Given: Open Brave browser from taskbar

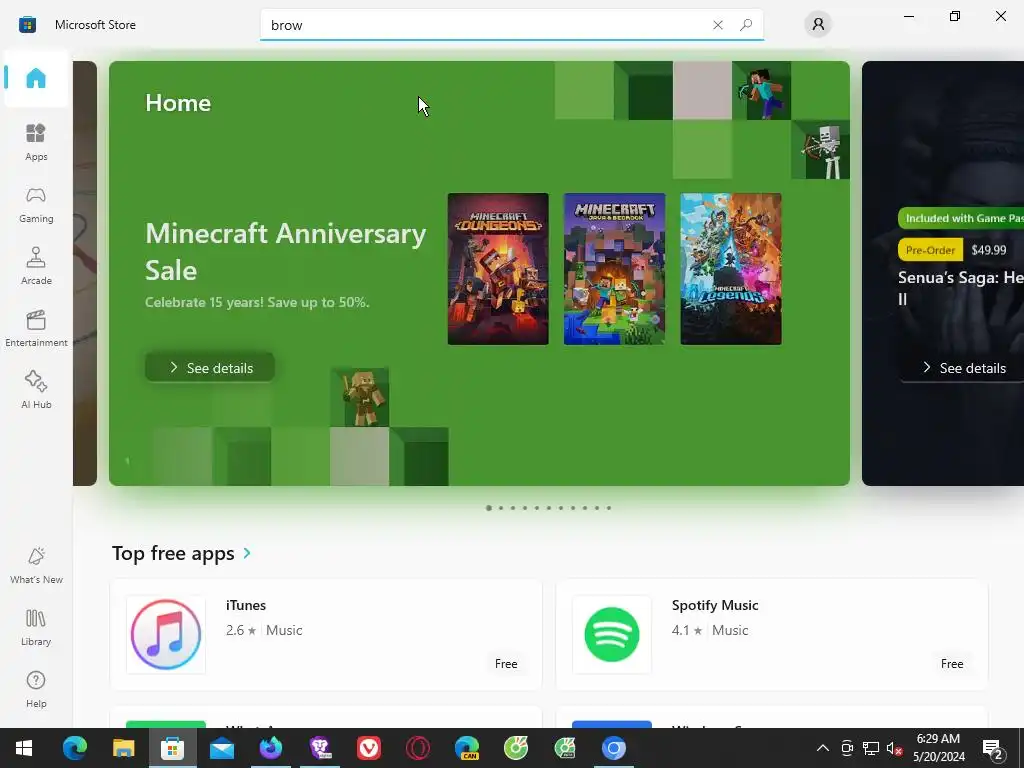Looking at the screenshot, I should click(320, 748).
